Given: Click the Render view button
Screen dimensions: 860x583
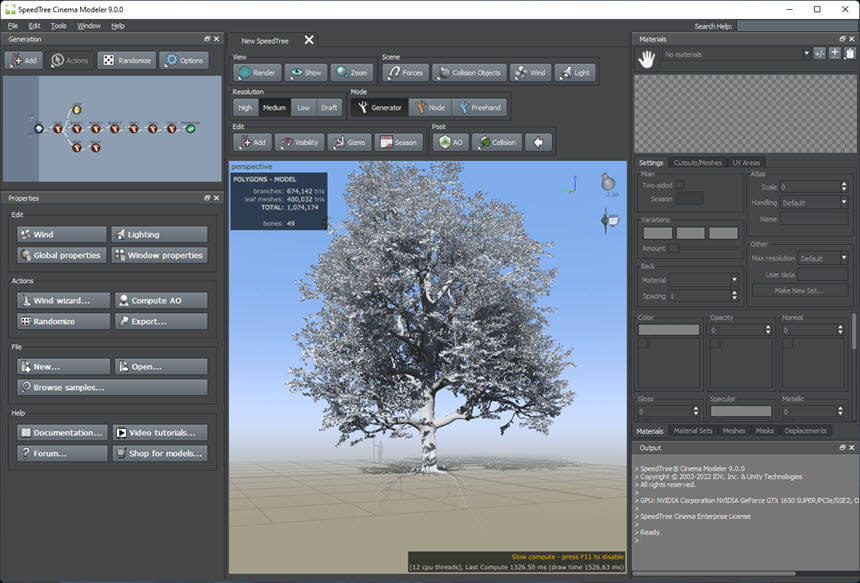Looking at the screenshot, I should click(257, 72).
